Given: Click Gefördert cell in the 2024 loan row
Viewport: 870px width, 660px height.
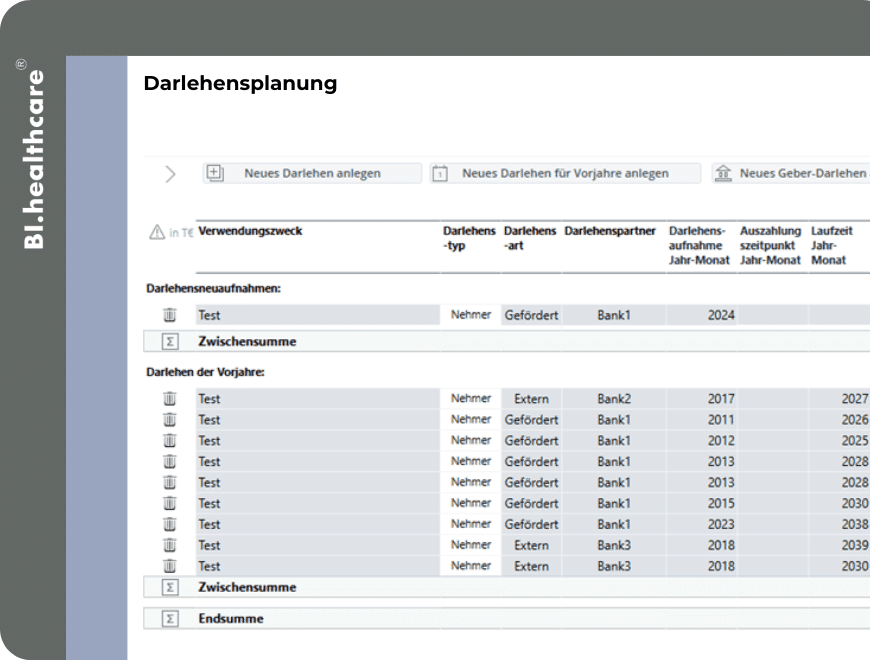Looking at the screenshot, I should pos(531,315).
